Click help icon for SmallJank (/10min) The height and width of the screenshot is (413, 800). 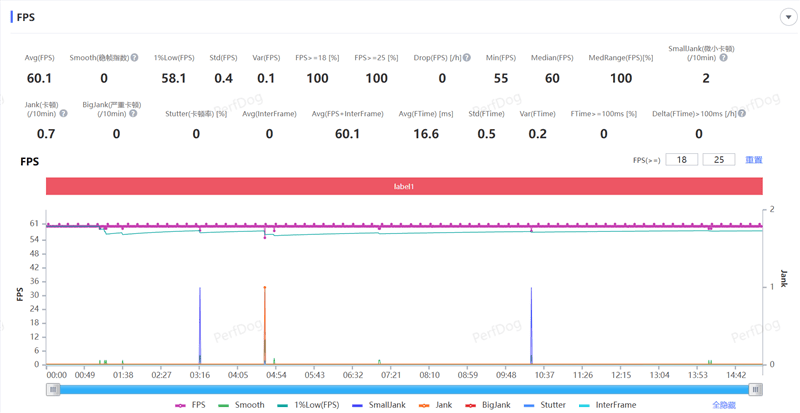[723, 58]
